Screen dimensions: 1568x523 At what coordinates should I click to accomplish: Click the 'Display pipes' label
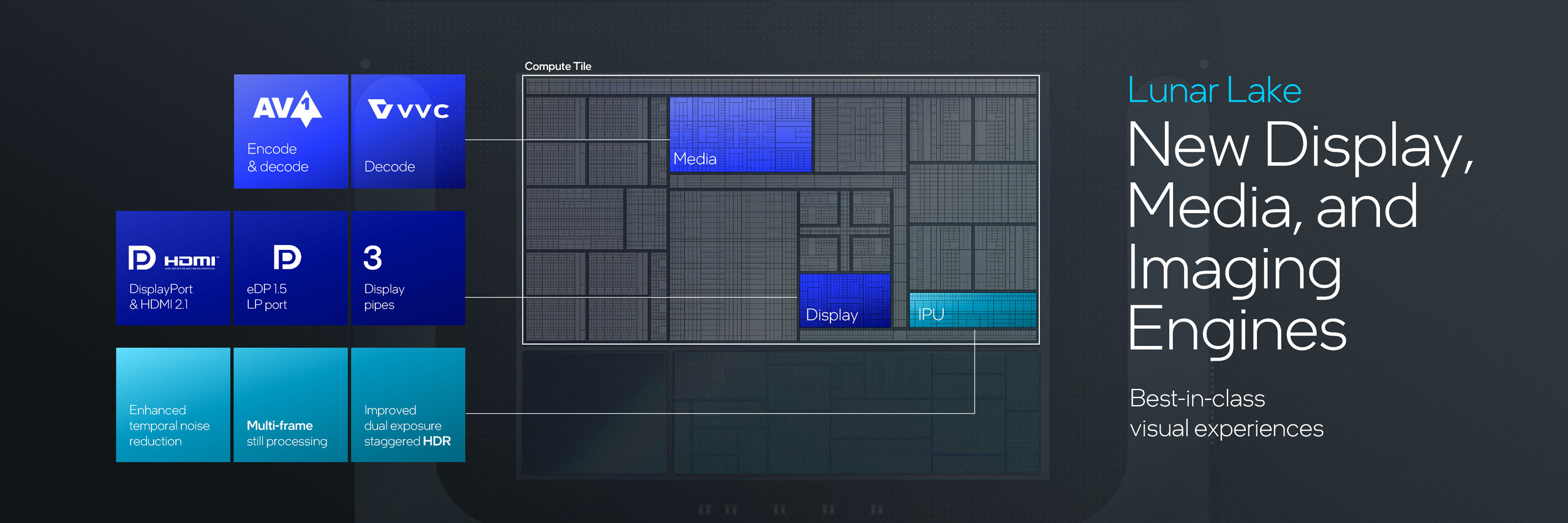[x=384, y=296]
